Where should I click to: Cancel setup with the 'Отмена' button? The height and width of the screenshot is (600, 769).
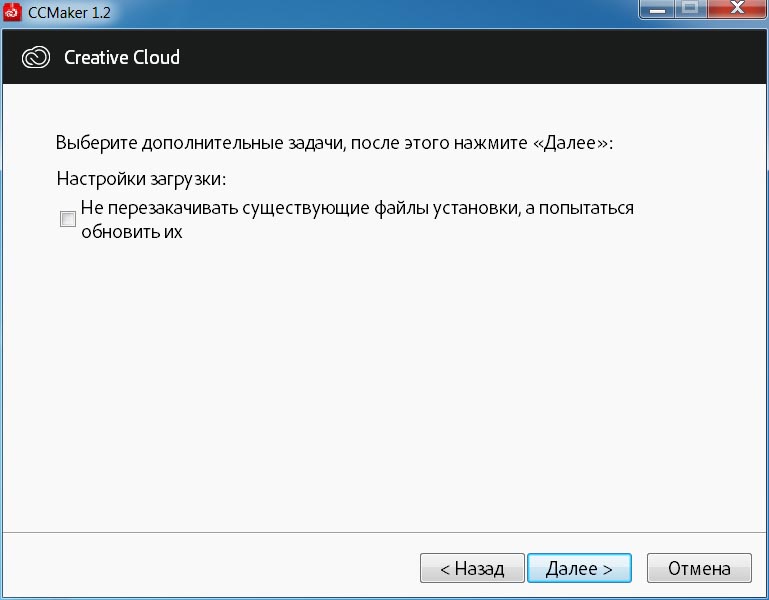[699, 568]
